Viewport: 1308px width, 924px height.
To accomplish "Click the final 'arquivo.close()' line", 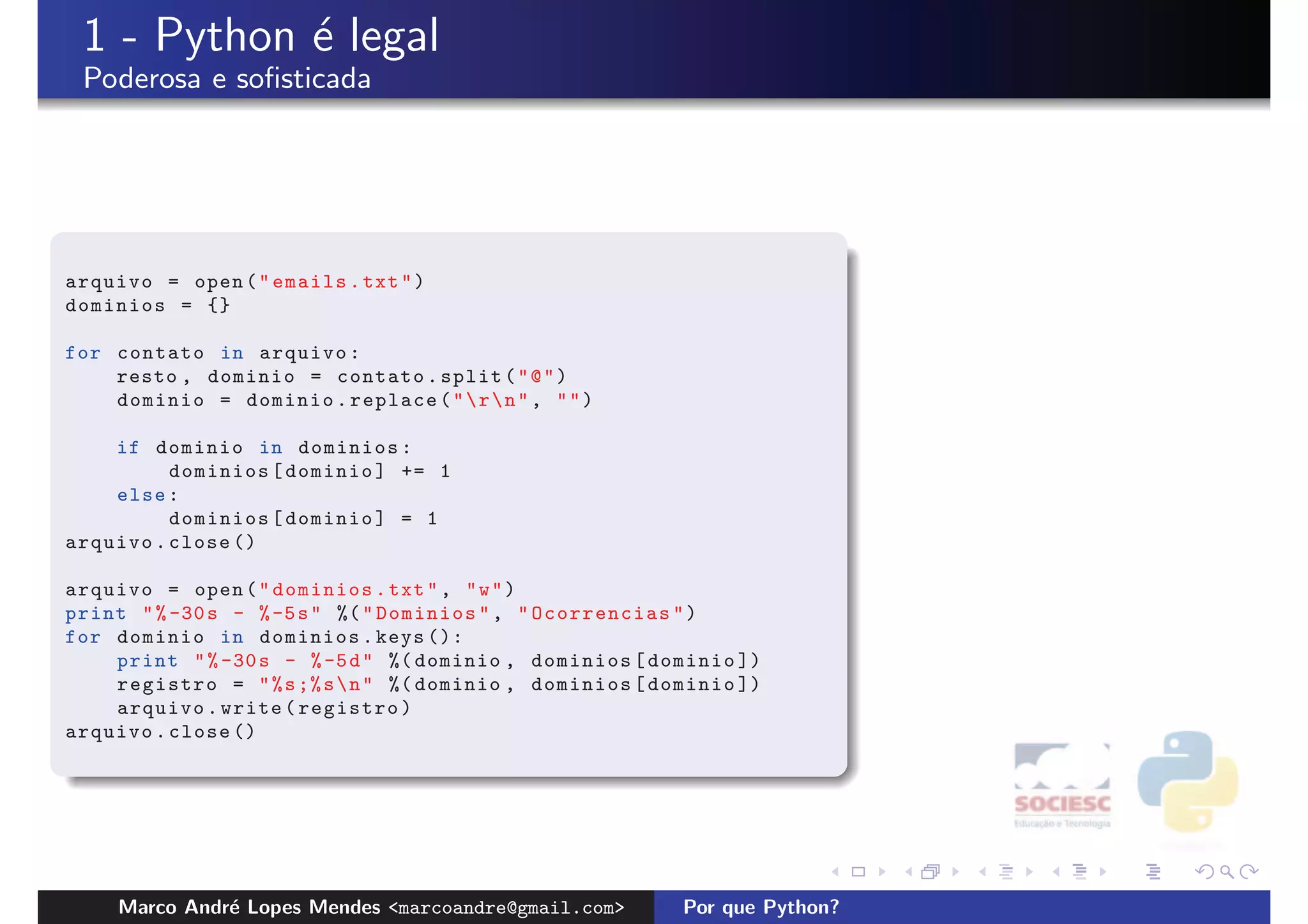I will (x=160, y=732).
